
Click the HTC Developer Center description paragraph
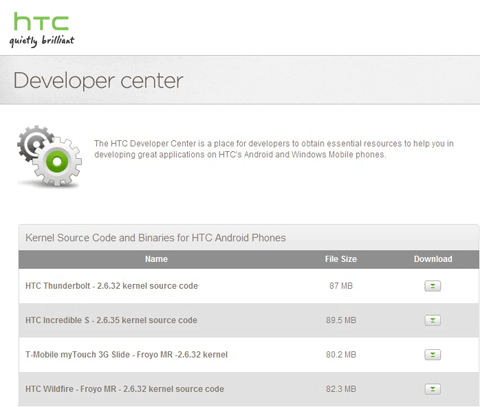click(274, 149)
